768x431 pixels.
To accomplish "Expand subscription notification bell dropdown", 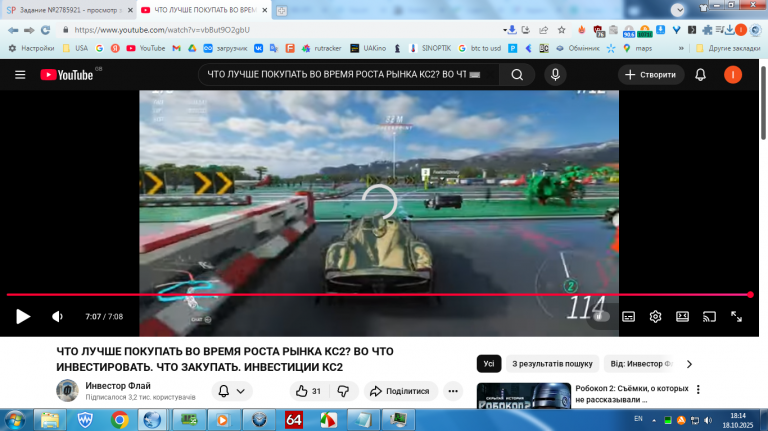I will pyautogui.click(x=232, y=391).
